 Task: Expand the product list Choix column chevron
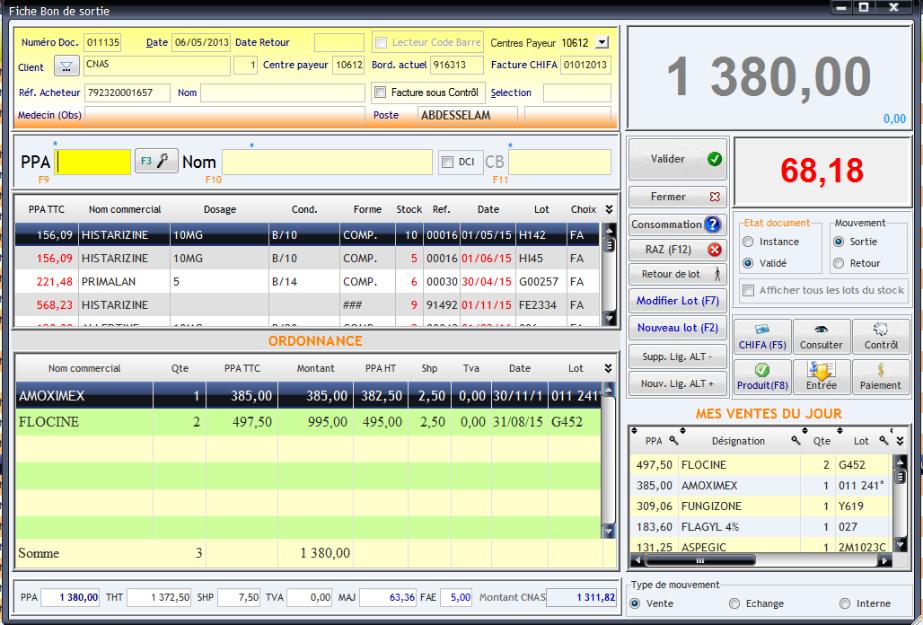609,209
